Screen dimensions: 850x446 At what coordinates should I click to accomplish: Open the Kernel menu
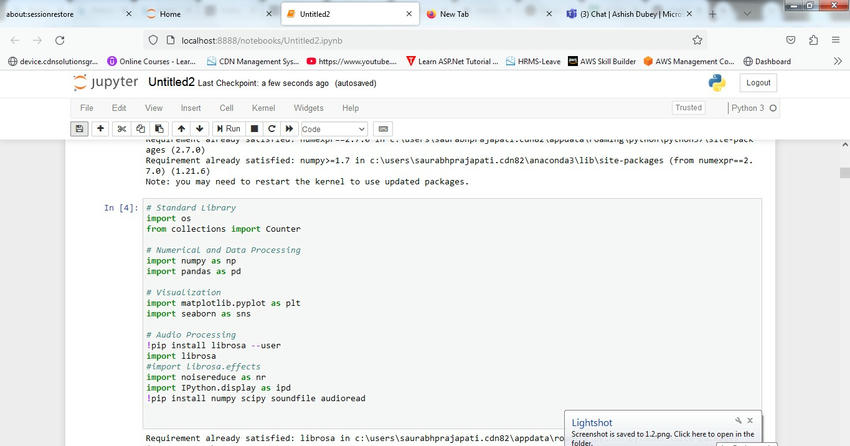click(263, 108)
